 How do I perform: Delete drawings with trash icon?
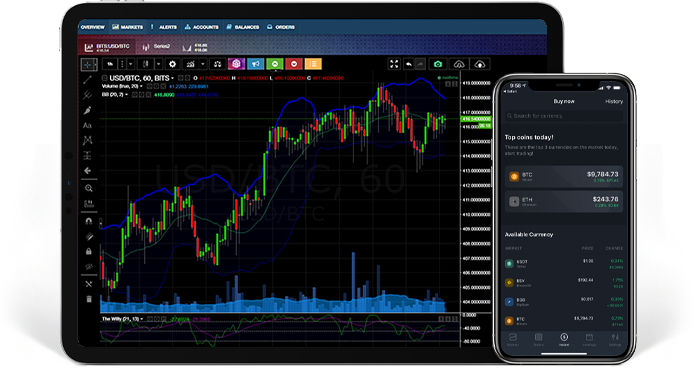click(x=89, y=299)
